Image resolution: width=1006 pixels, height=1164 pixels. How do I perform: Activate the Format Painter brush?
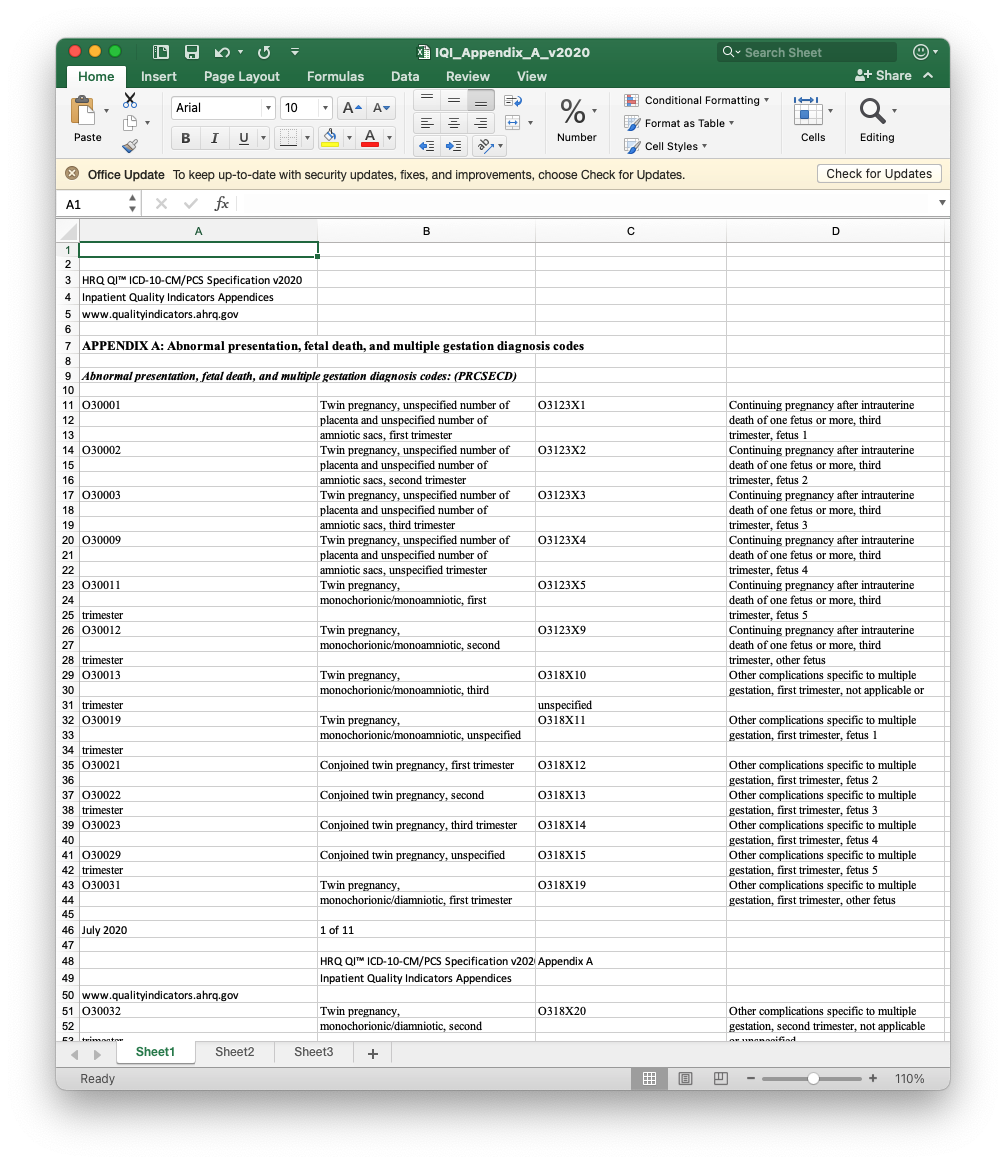[130, 146]
